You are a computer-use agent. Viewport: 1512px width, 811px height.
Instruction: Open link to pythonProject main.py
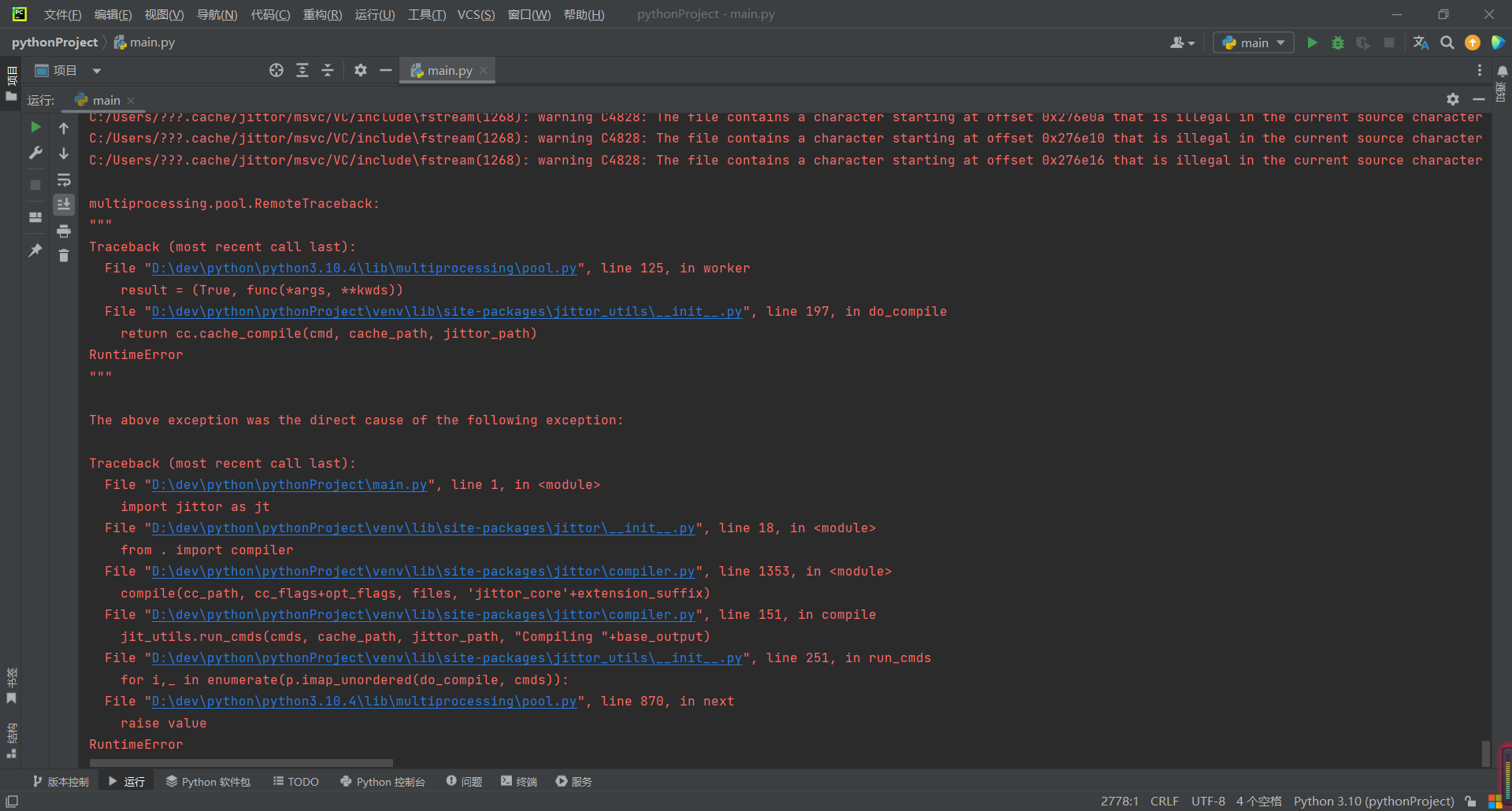pyautogui.click(x=289, y=485)
